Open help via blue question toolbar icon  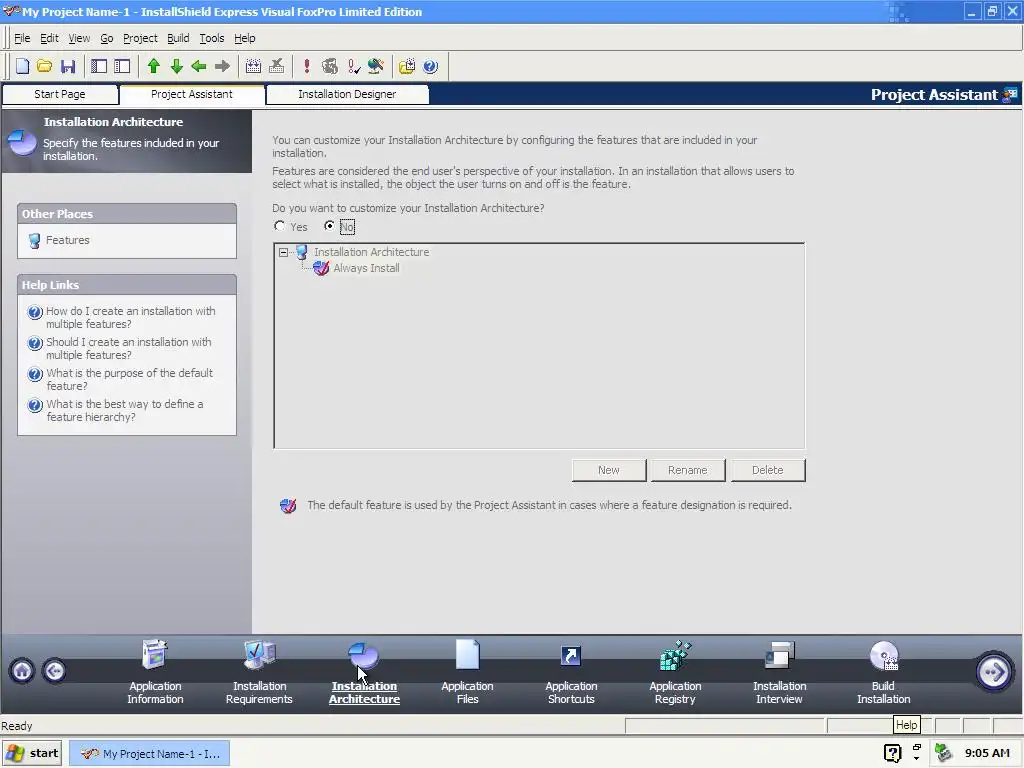(430, 66)
